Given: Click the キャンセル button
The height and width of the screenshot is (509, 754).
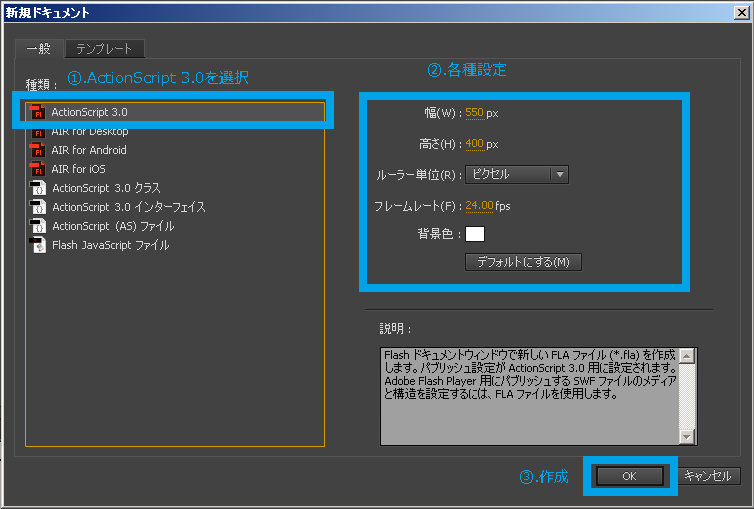Looking at the screenshot, I should (x=709, y=476).
